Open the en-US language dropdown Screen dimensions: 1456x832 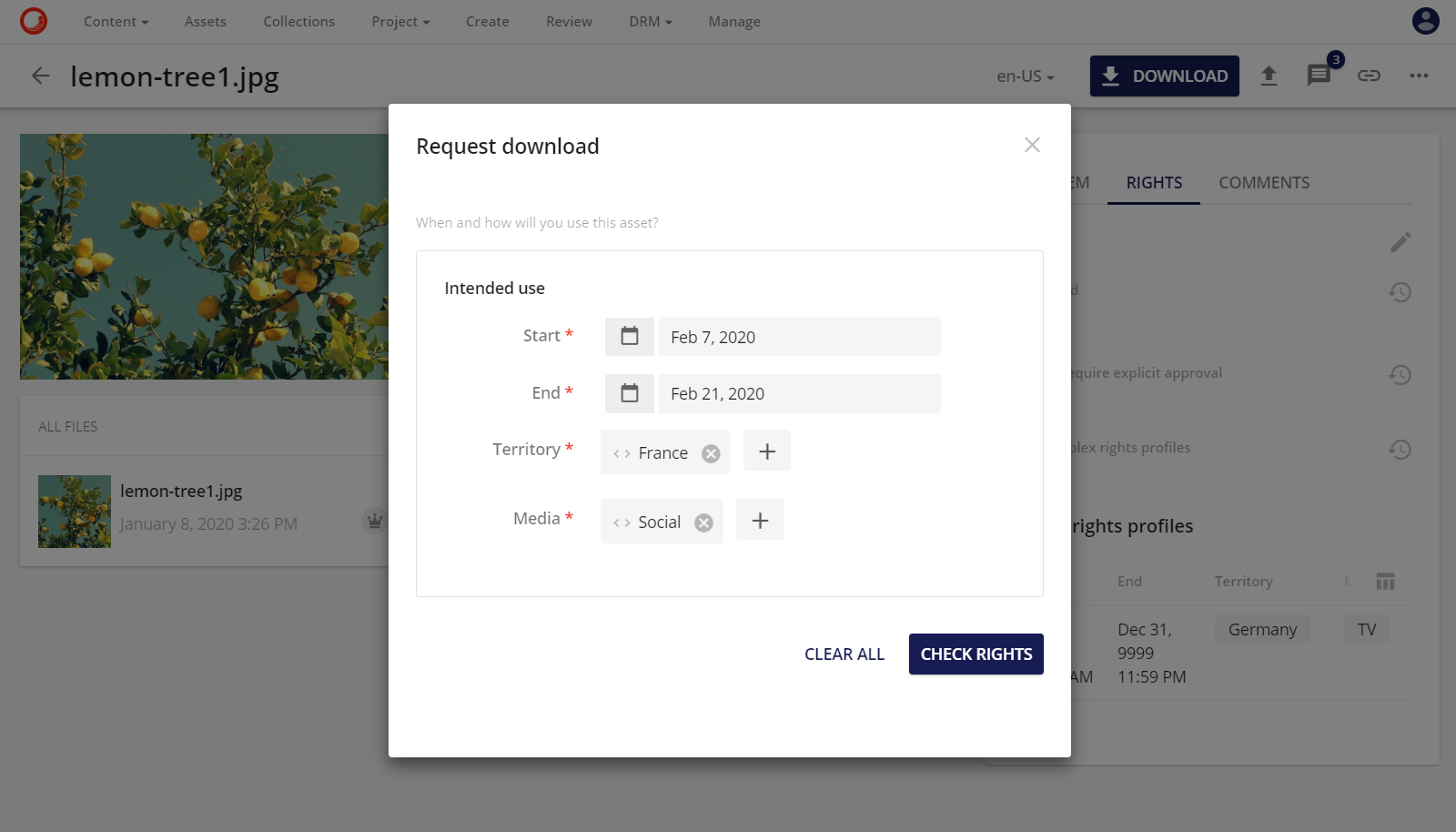[x=1024, y=76]
